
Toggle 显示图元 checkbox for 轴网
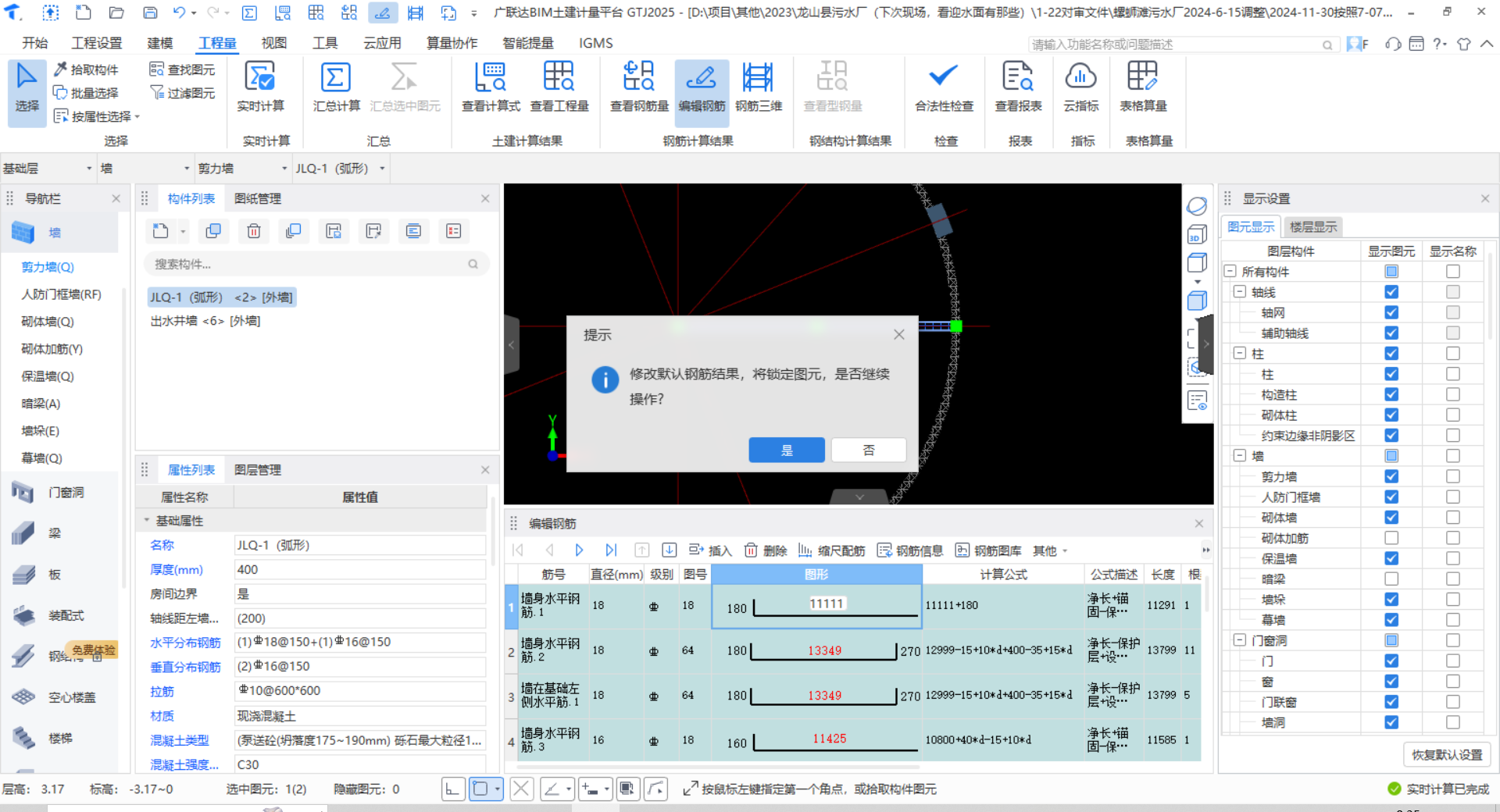point(1391,312)
